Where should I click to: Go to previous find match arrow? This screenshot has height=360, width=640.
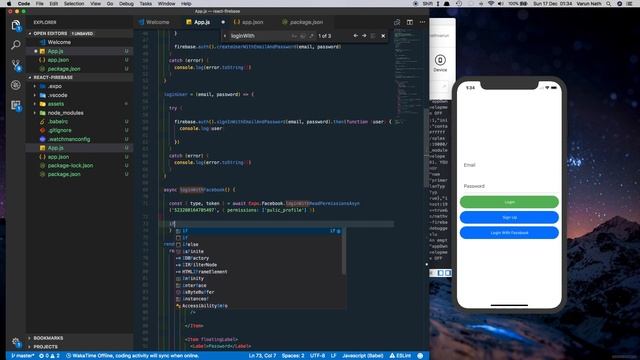356,36
